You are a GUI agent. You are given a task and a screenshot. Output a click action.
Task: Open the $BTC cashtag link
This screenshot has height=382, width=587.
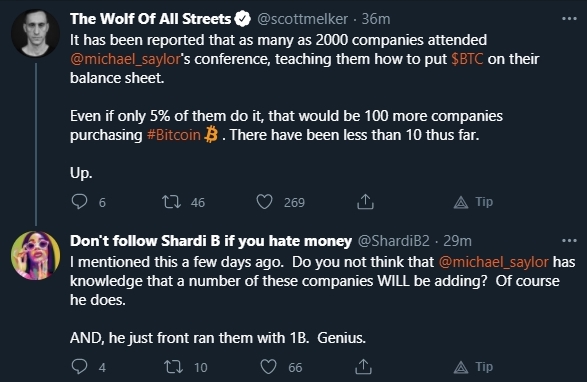click(x=467, y=59)
